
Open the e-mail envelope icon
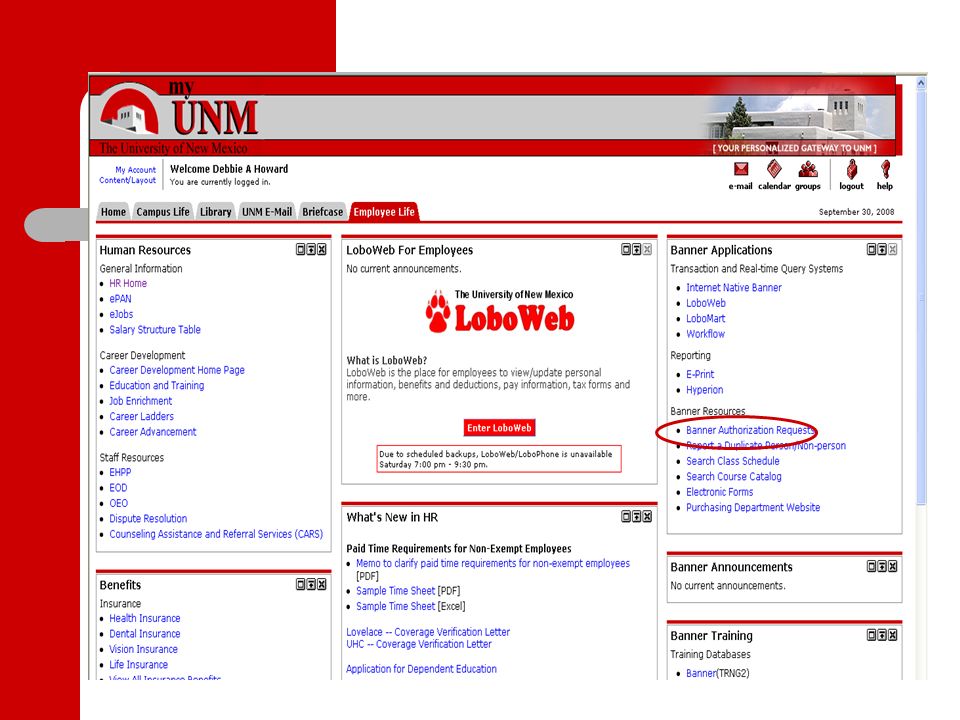(x=741, y=169)
